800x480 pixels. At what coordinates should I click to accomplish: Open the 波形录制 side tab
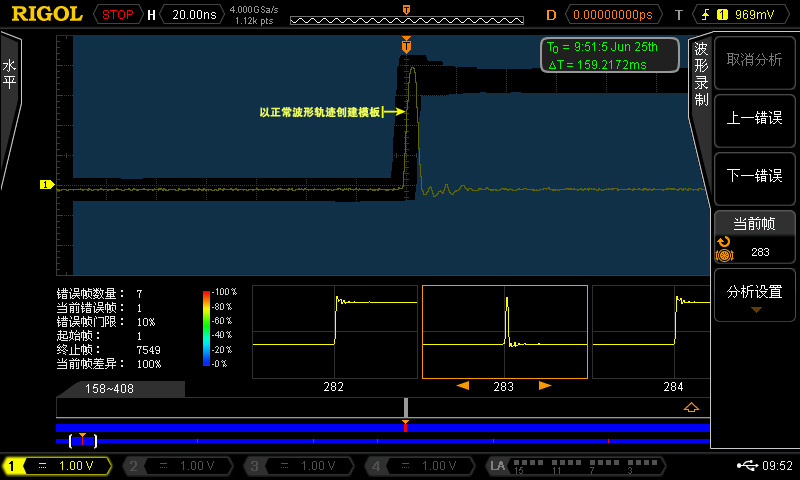tap(701, 75)
